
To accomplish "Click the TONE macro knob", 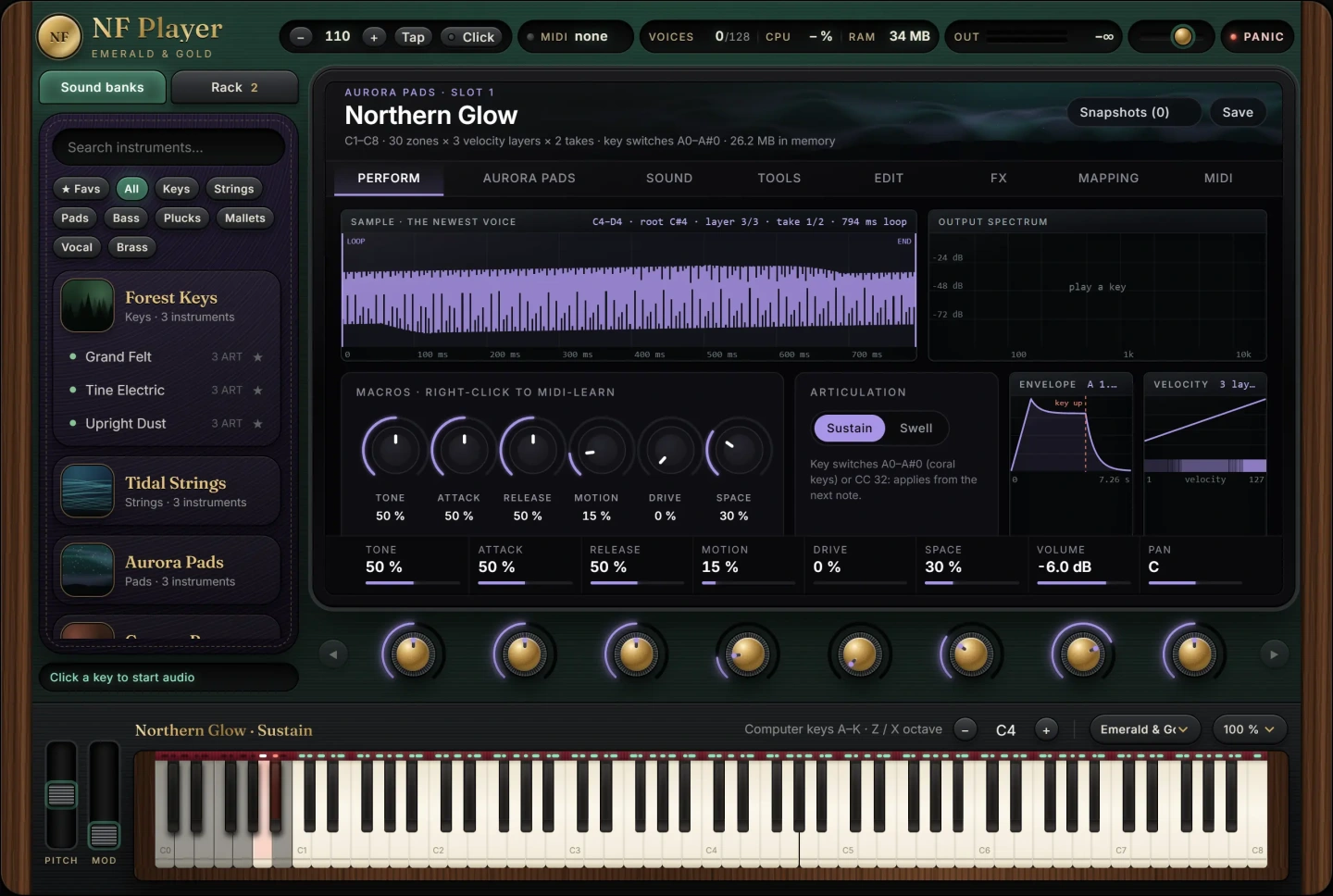I will pyautogui.click(x=394, y=449).
